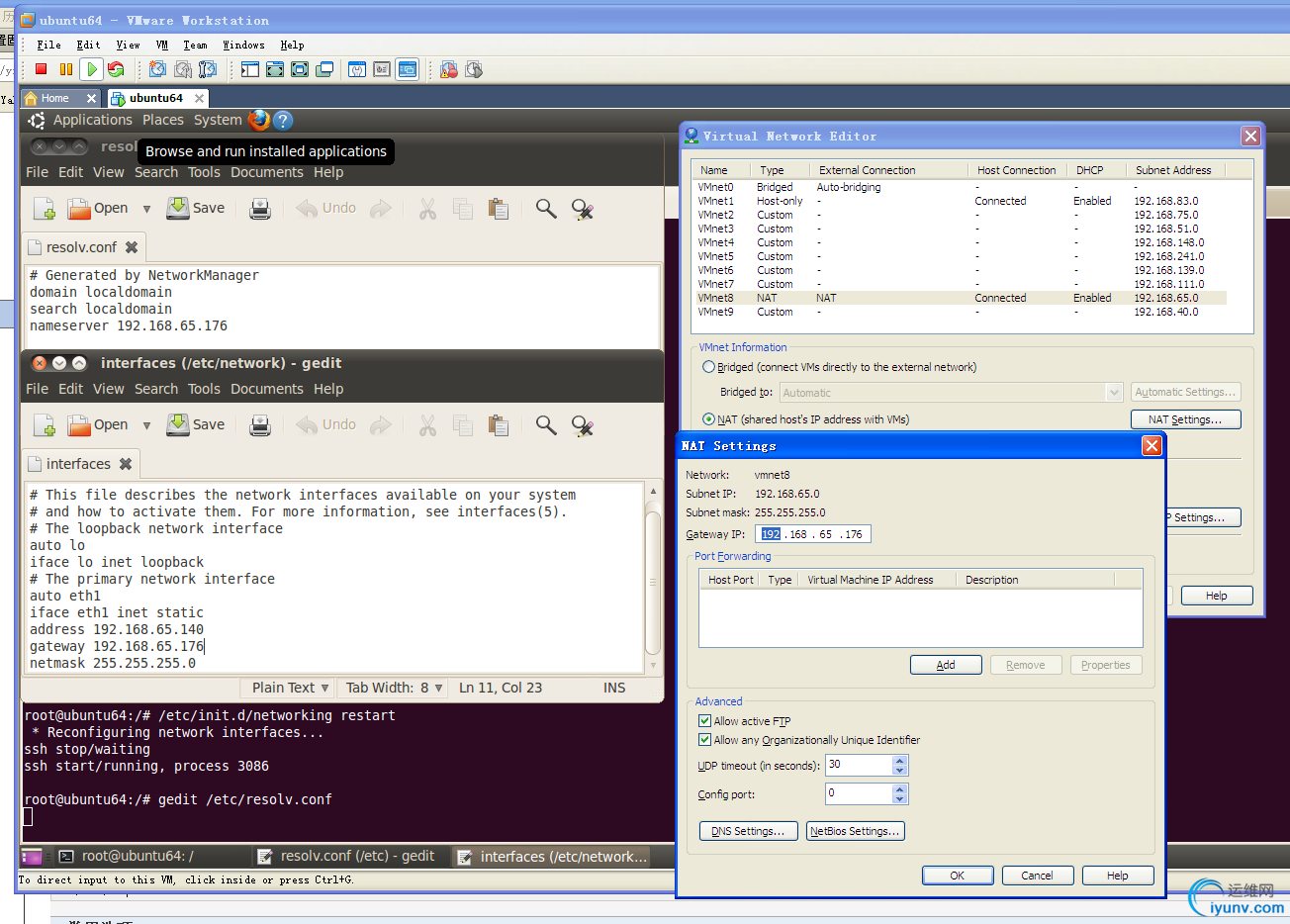Click the reset VM icon
The width and height of the screenshot is (1290, 924).
(x=116, y=69)
